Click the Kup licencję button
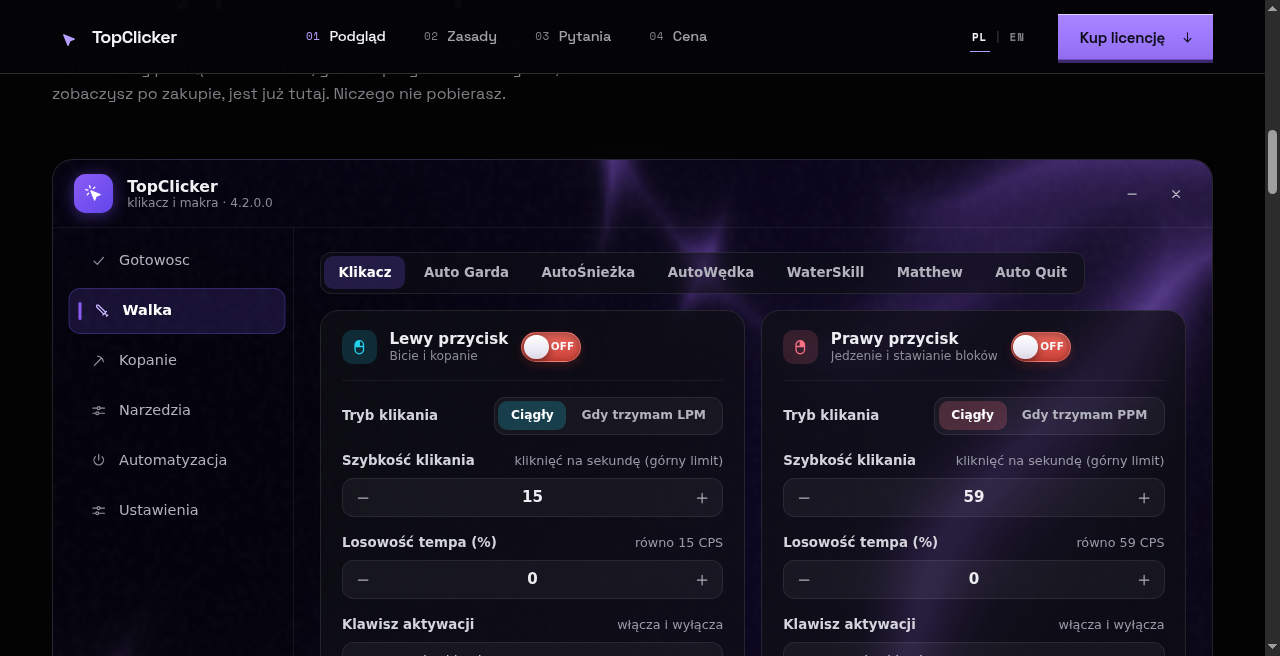Viewport: 1280px width, 656px height. [1135, 38]
